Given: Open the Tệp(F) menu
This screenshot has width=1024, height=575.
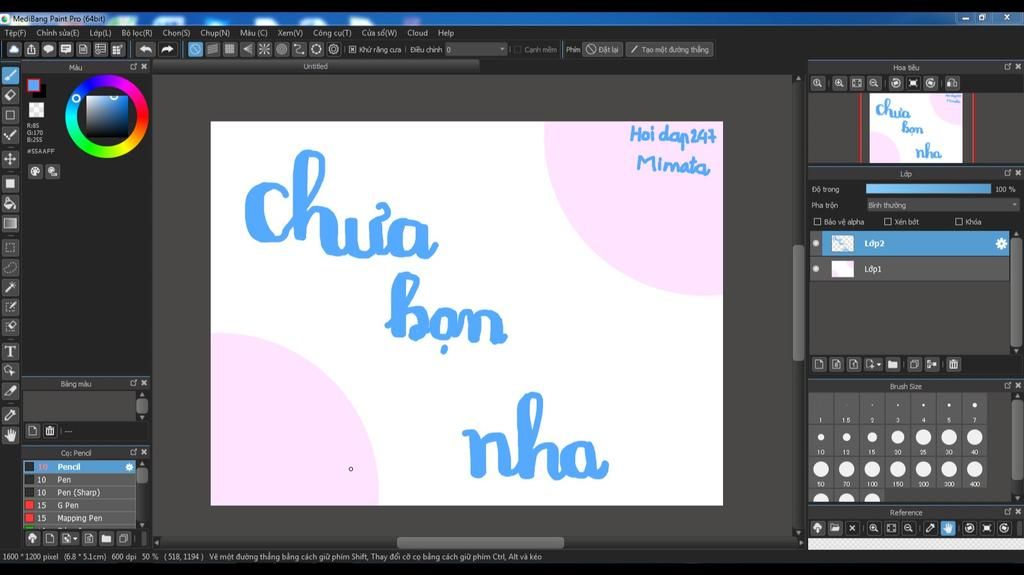Looking at the screenshot, I should 15,33.
